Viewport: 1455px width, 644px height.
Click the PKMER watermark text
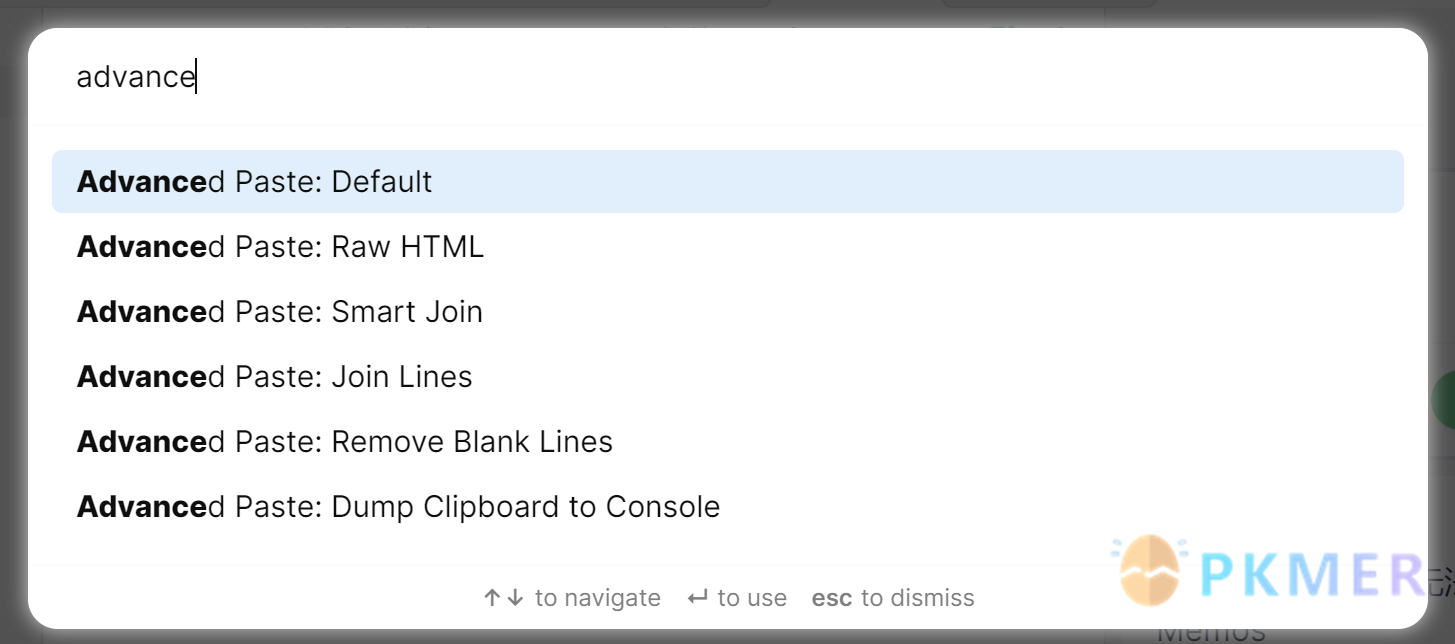(x=1310, y=573)
